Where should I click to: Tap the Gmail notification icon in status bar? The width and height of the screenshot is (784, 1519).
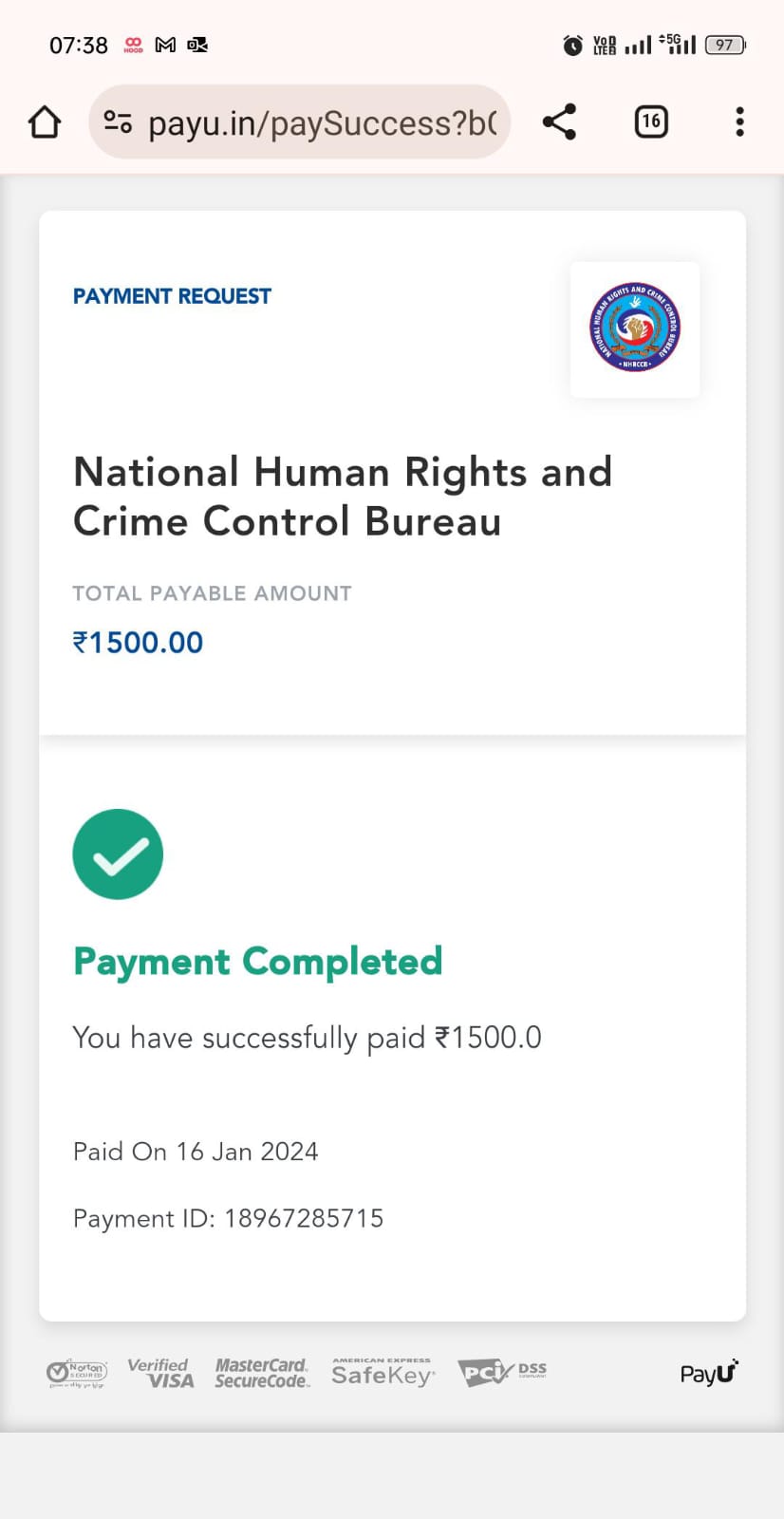pos(165,45)
